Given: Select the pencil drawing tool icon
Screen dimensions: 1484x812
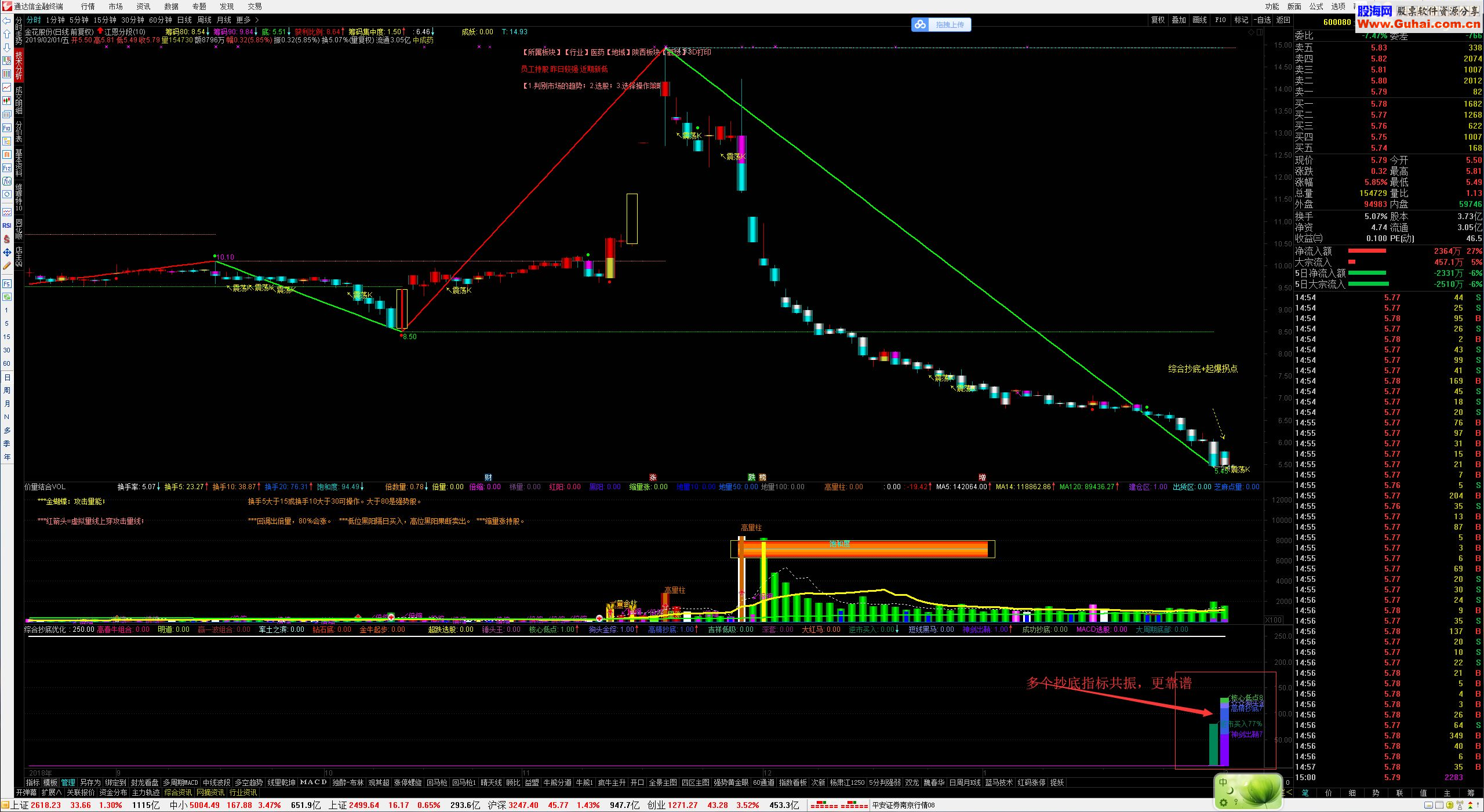Looking at the screenshot, I should [7, 266].
